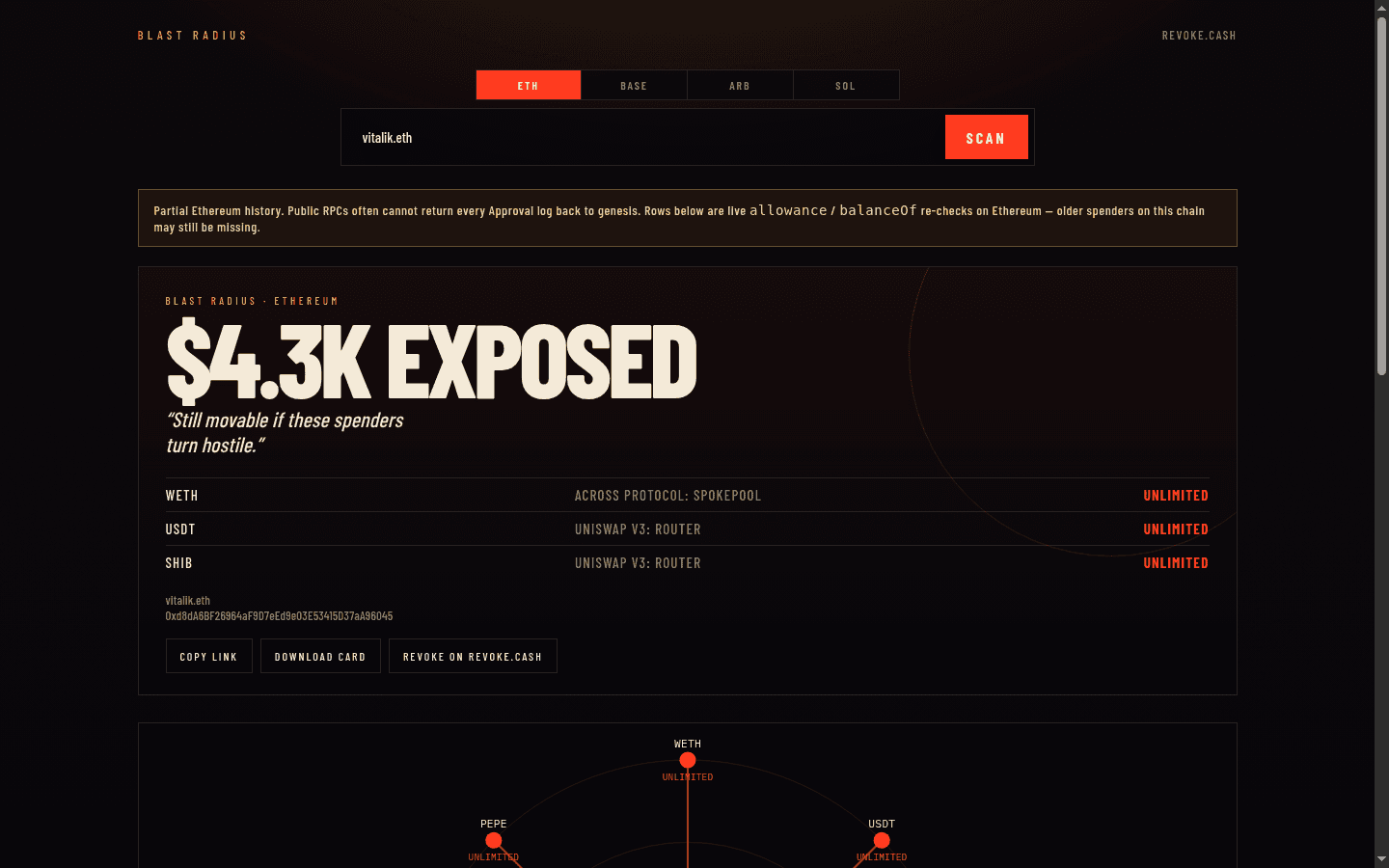
Task: Click the $4.3K EXPOSED headline
Action: [431, 362]
